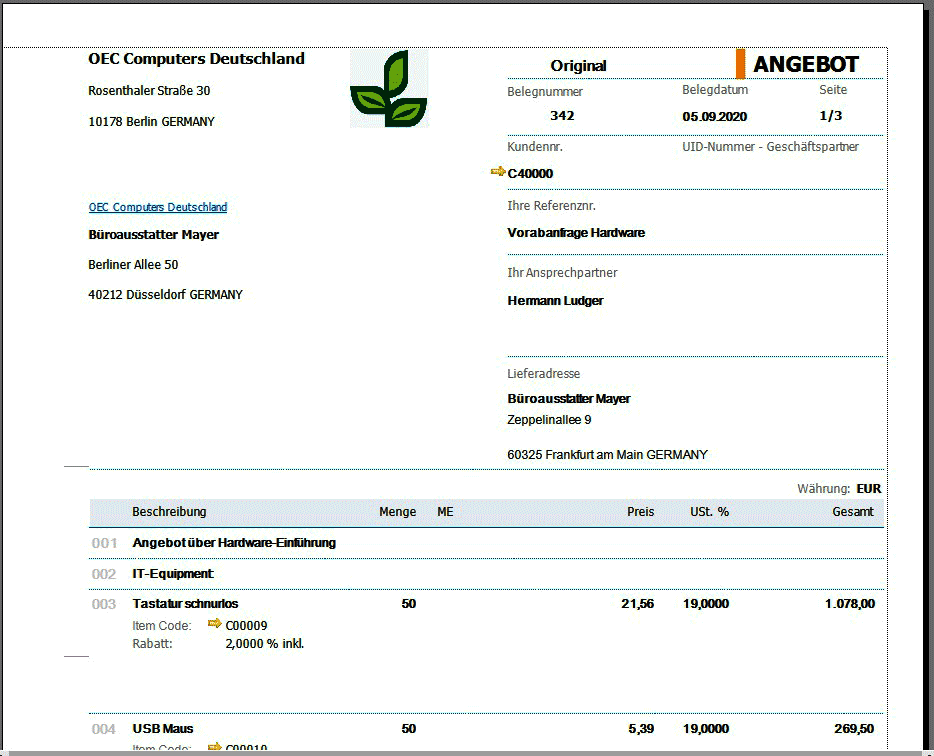Click the reference Vorabanfrage Hardware

[576, 233]
